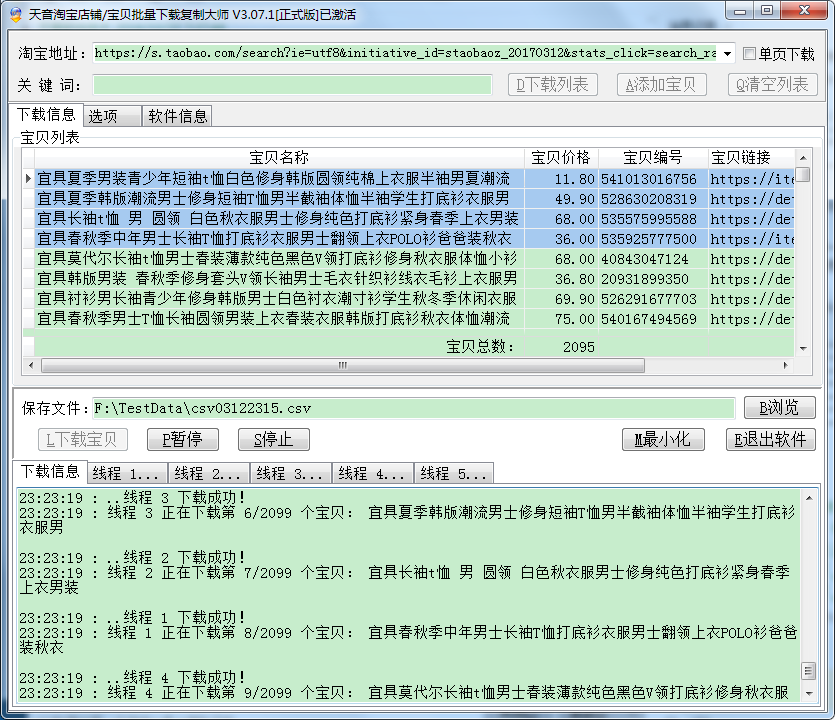This screenshot has width=835, height=720.
Task: Click the M最小化 button
Action: click(663, 440)
